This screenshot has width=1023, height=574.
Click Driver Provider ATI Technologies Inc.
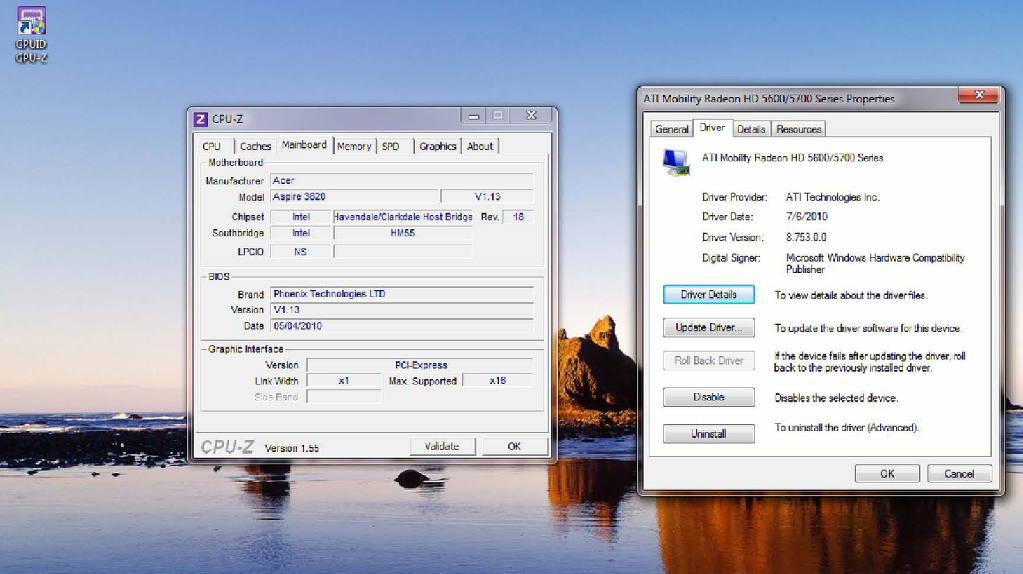point(832,197)
